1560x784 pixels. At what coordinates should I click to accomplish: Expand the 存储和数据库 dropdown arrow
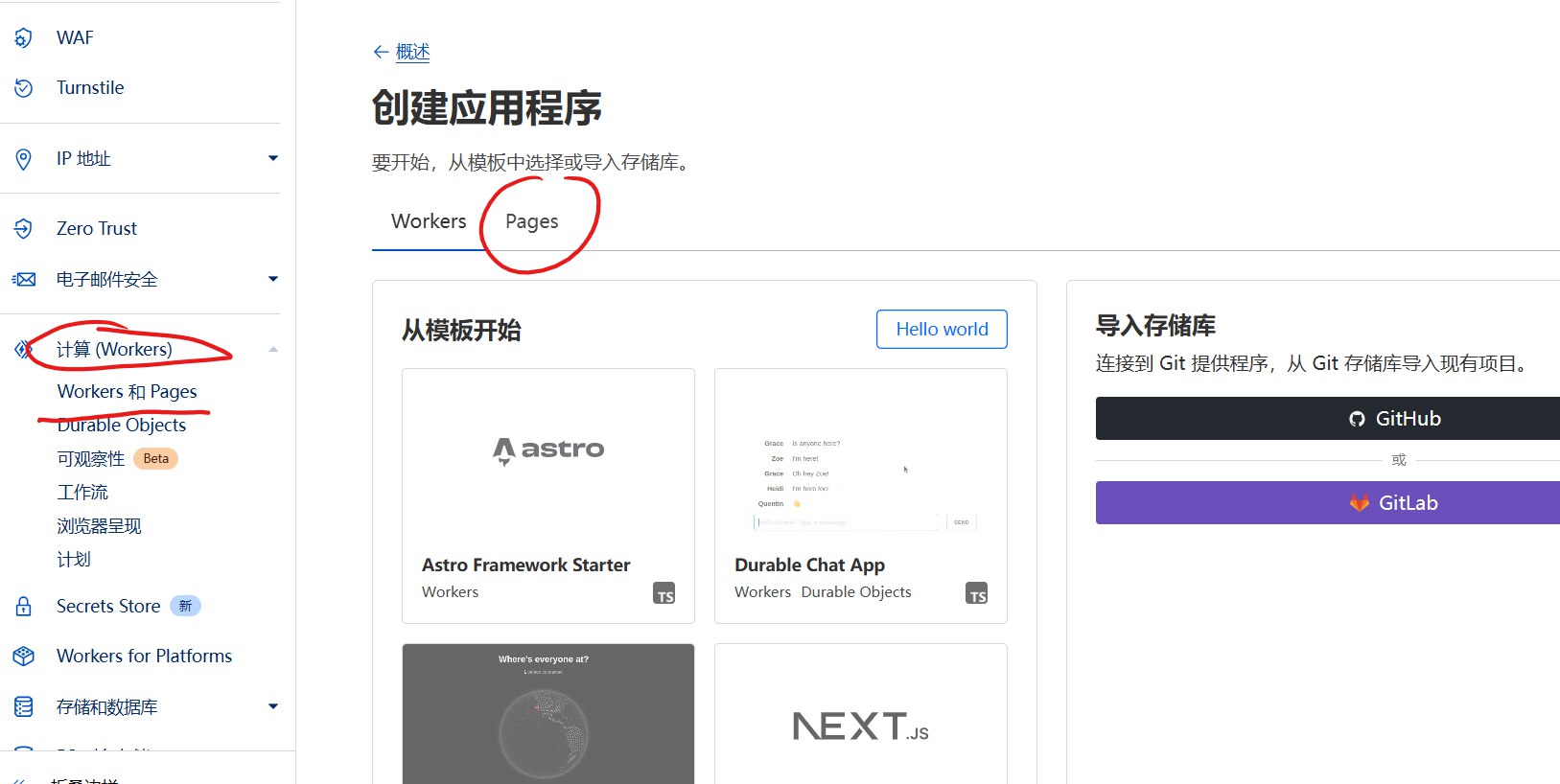[273, 706]
